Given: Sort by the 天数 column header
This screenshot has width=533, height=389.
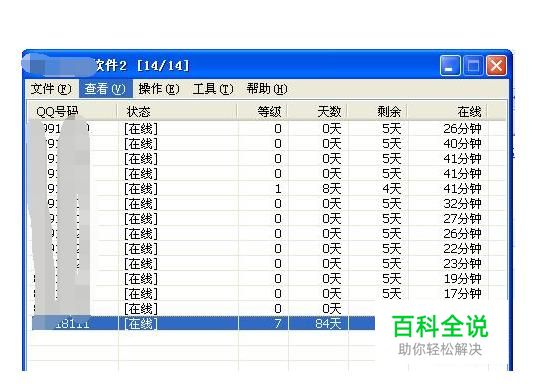Looking at the screenshot, I should coord(317,112).
